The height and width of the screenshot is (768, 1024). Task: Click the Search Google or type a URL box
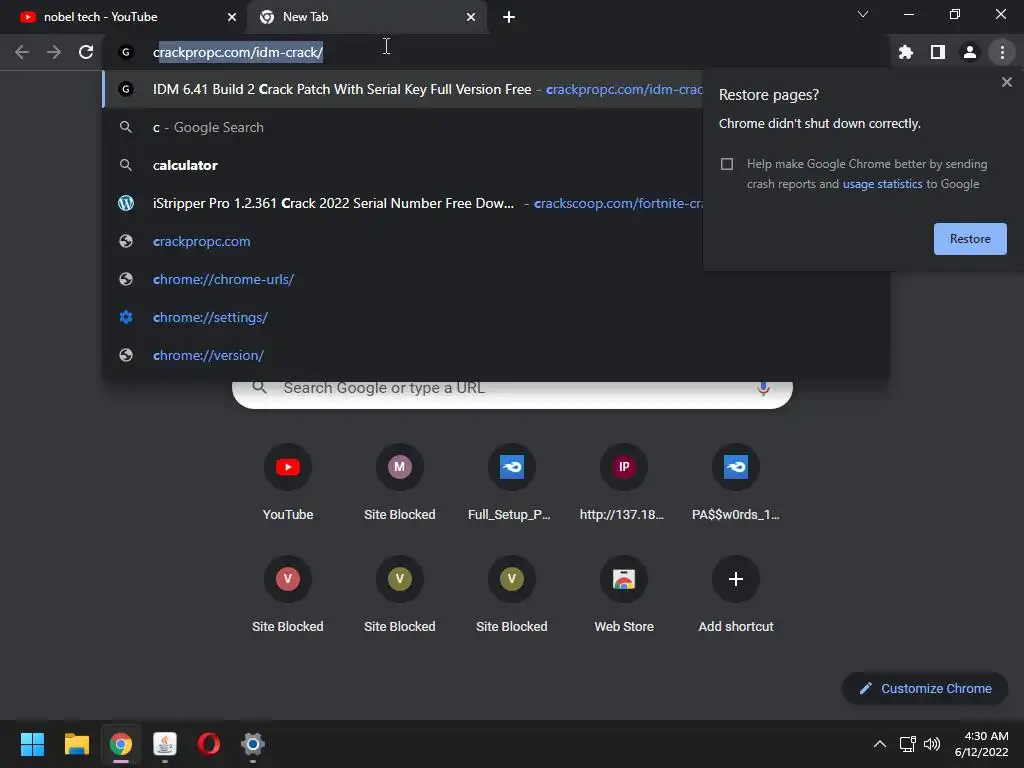coord(512,392)
